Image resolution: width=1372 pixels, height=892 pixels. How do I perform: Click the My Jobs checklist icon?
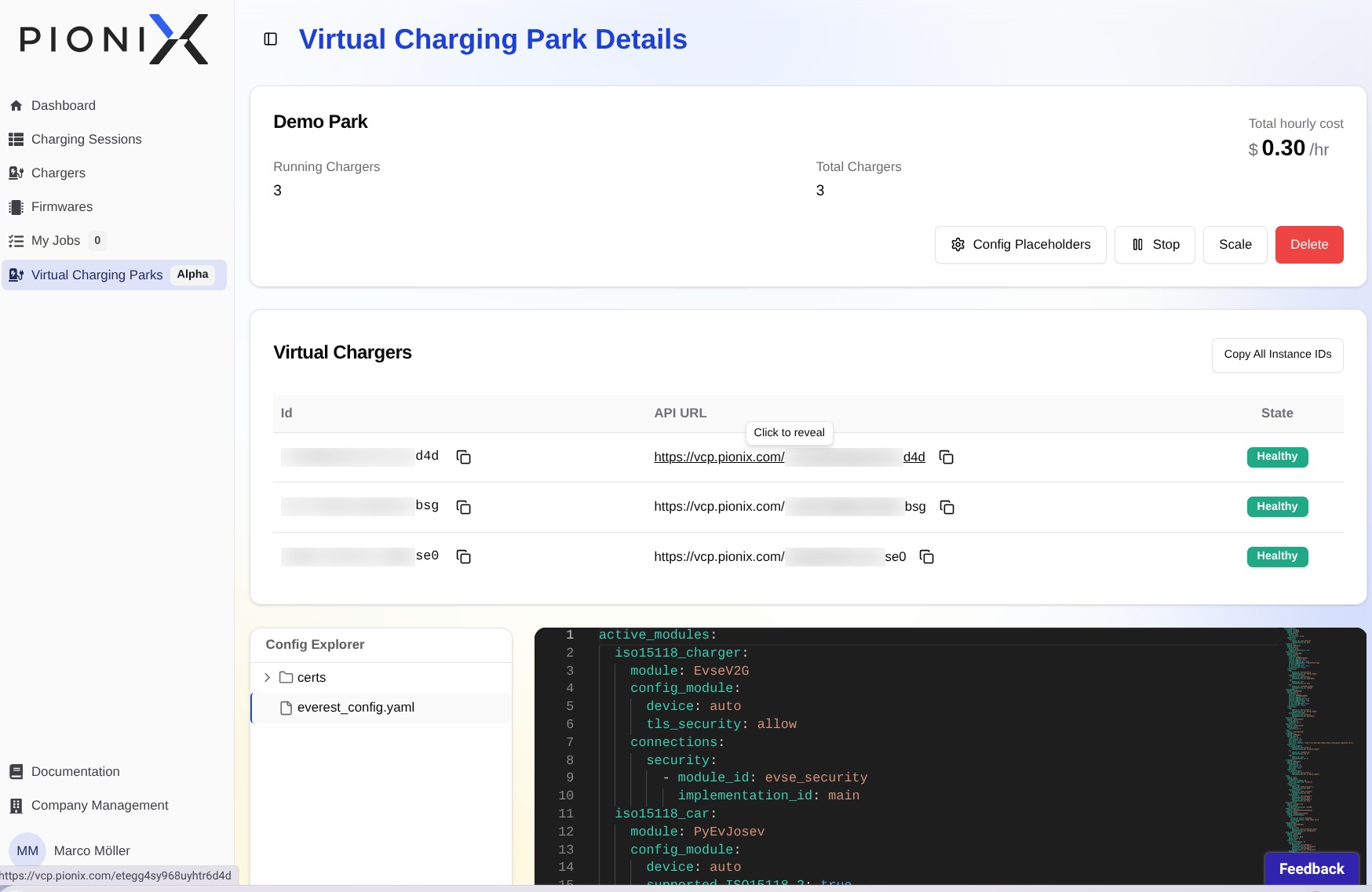(x=16, y=241)
